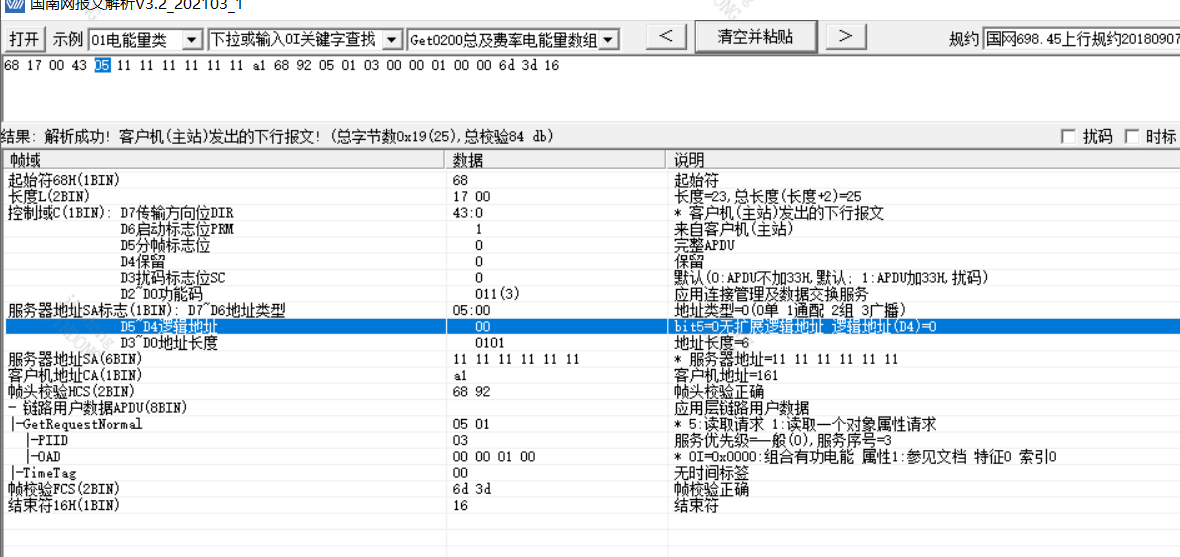Click the 示例 button
Image resolution: width=1180 pixels, height=557 pixels.
click(x=67, y=39)
